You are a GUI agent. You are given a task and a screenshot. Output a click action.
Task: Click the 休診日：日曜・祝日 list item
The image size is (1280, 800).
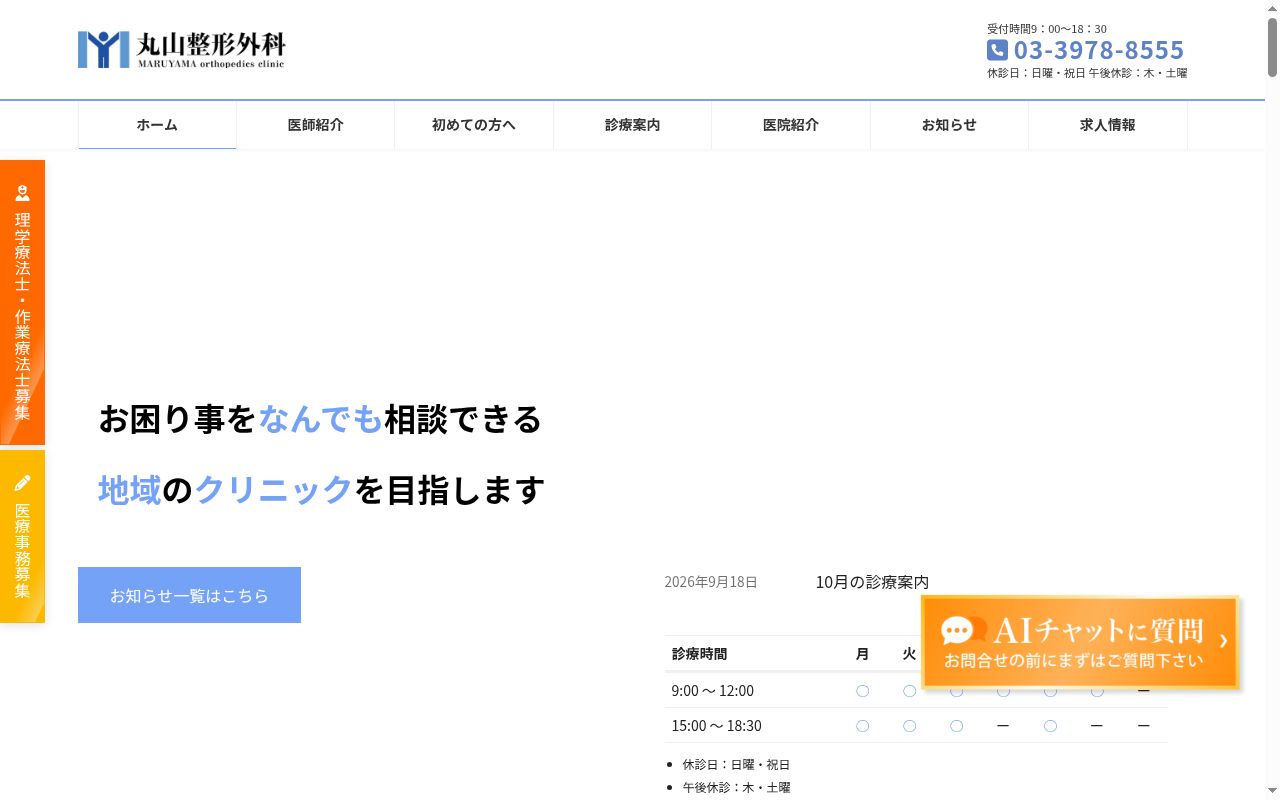coord(736,765)
